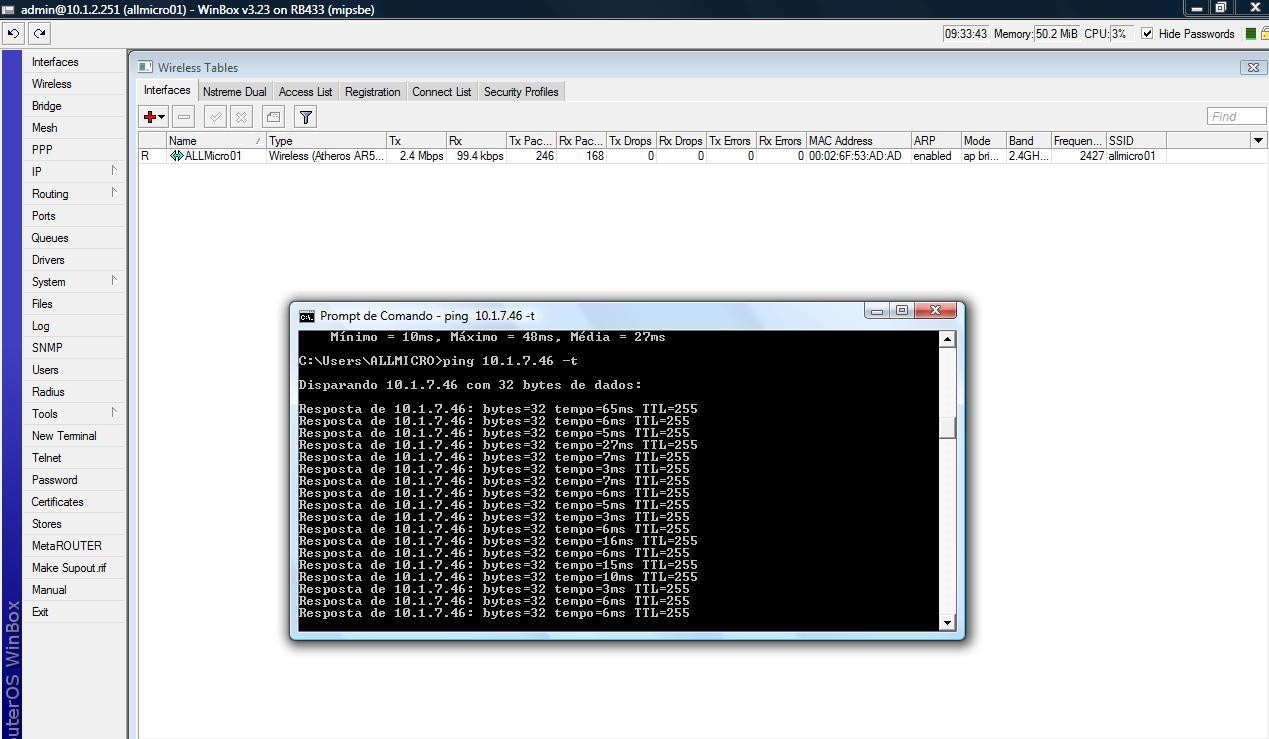Click the minus remove button in Wireless Tables
Screen dimensions: 1269x739
point(184,117)
